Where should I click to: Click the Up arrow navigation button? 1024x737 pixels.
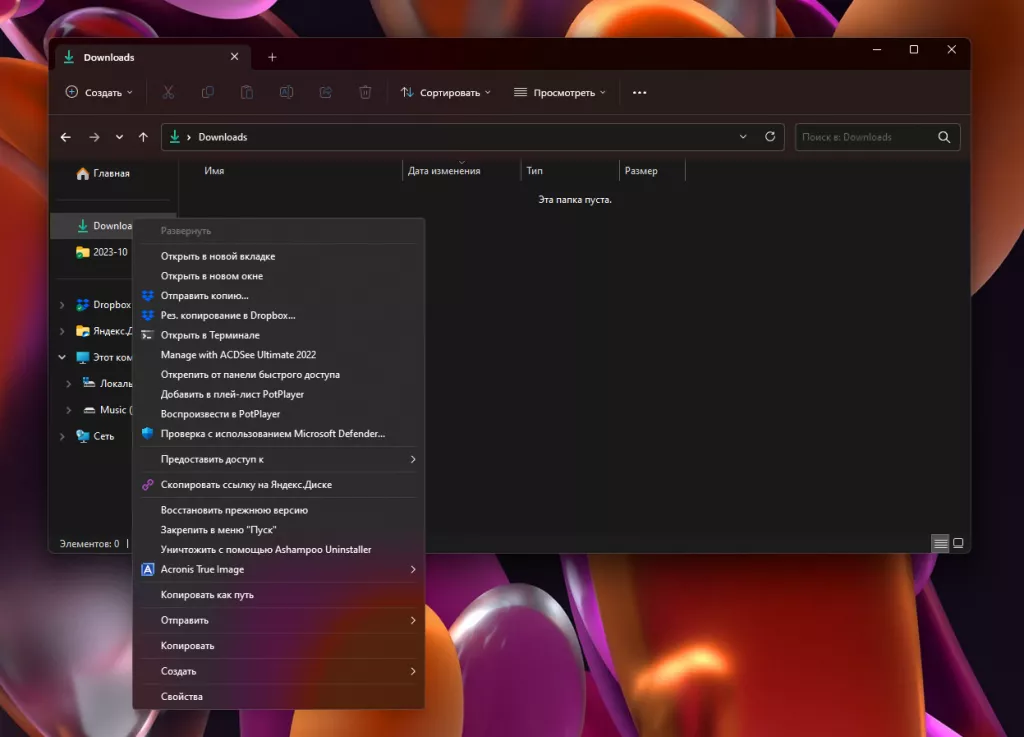click(143, 137)
